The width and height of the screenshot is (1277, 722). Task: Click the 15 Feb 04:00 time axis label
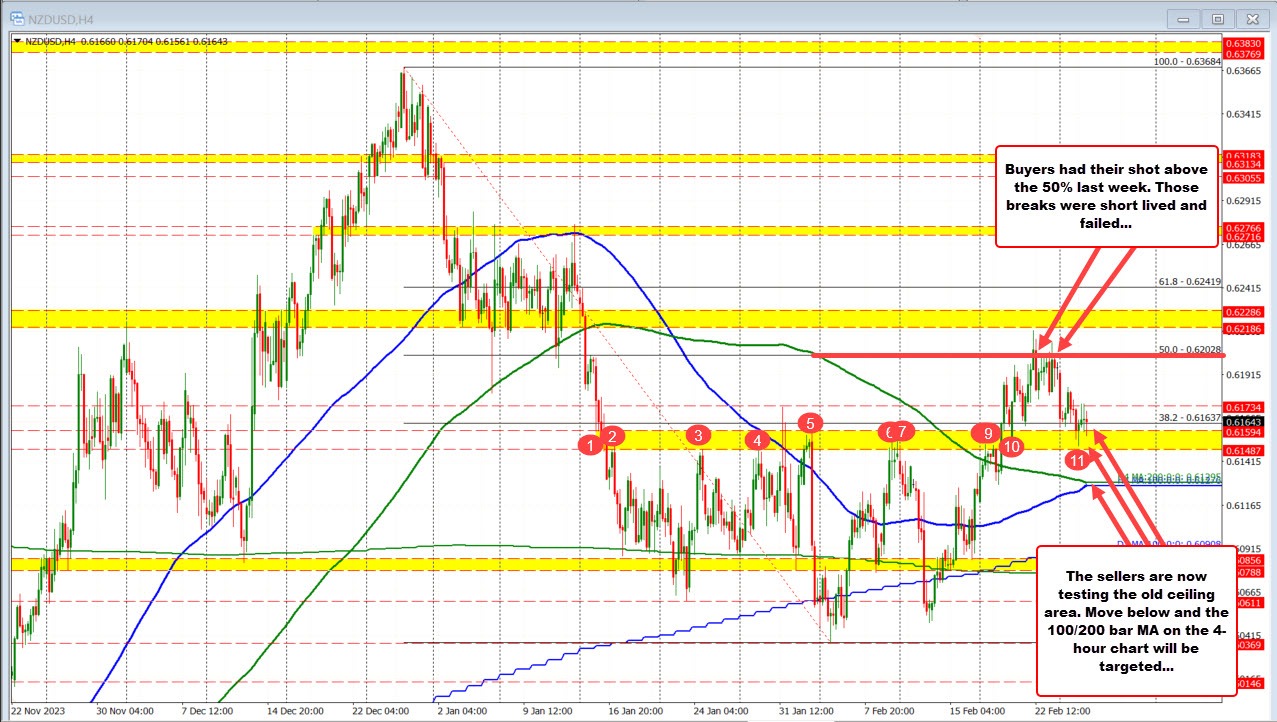(978, 712)
